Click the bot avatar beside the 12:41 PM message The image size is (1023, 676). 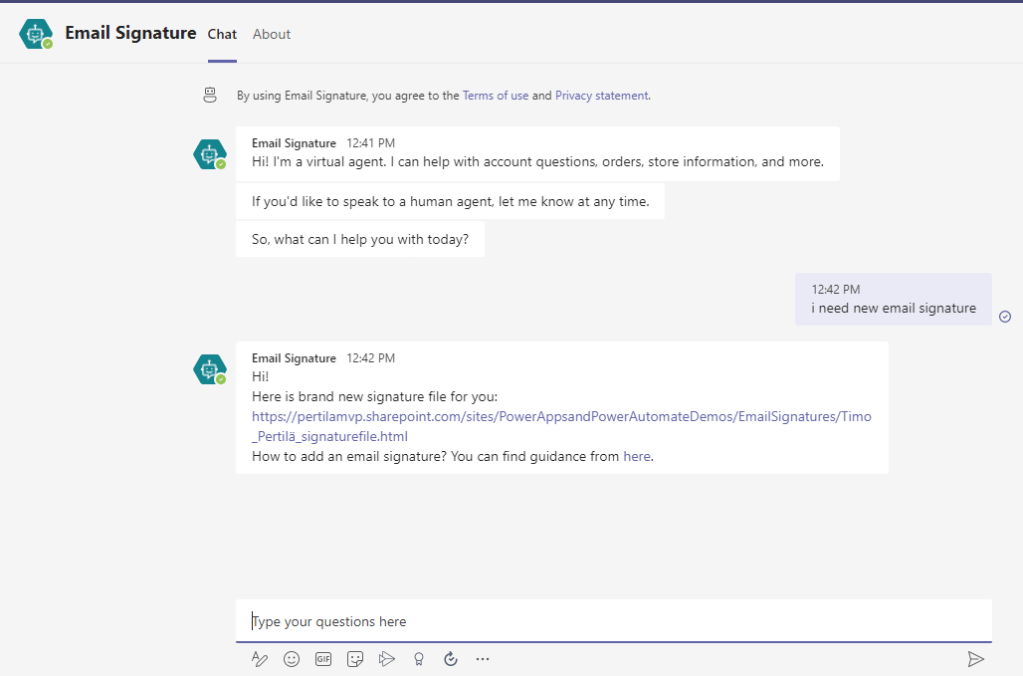209,154
